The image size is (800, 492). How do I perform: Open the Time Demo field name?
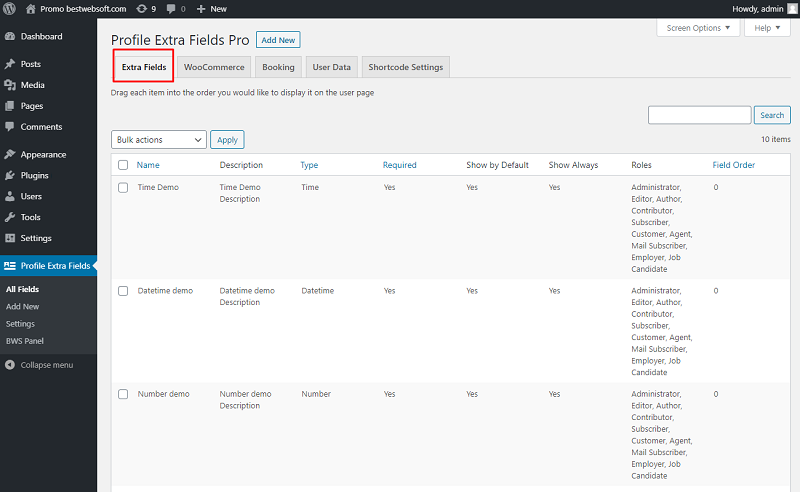[158, 187]
